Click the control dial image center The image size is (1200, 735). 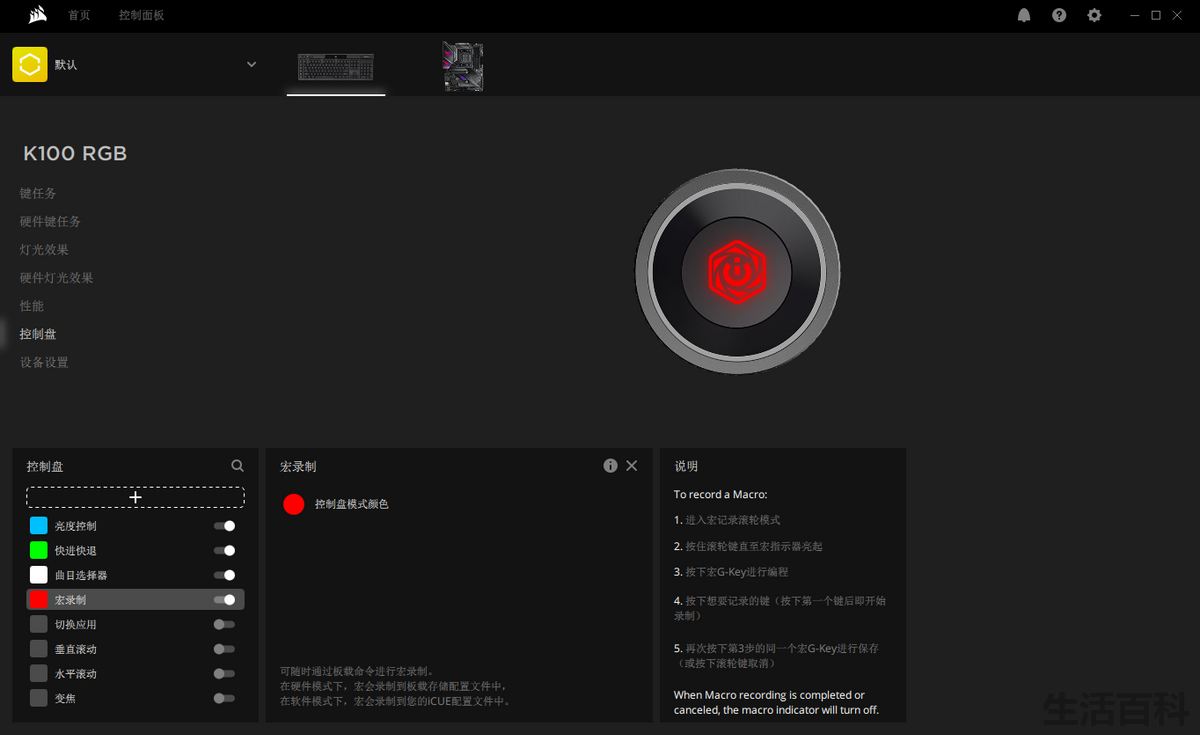pos(737,271)
